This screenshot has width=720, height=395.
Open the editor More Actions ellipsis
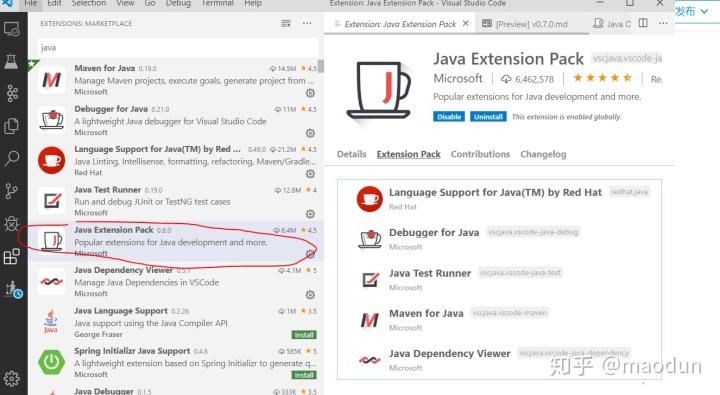click(x=663, y=23)
